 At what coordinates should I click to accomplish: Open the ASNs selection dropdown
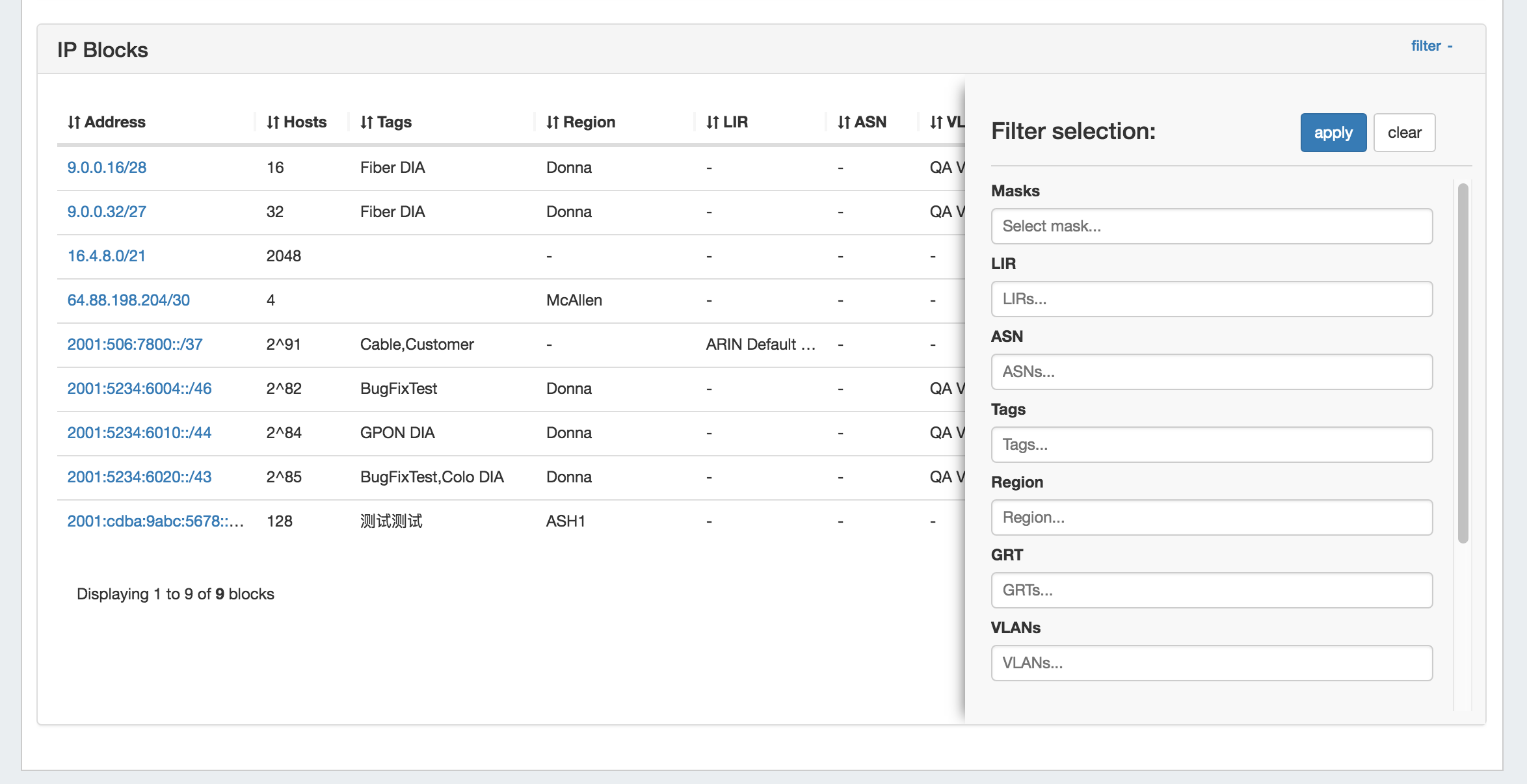click(1211, 372)
